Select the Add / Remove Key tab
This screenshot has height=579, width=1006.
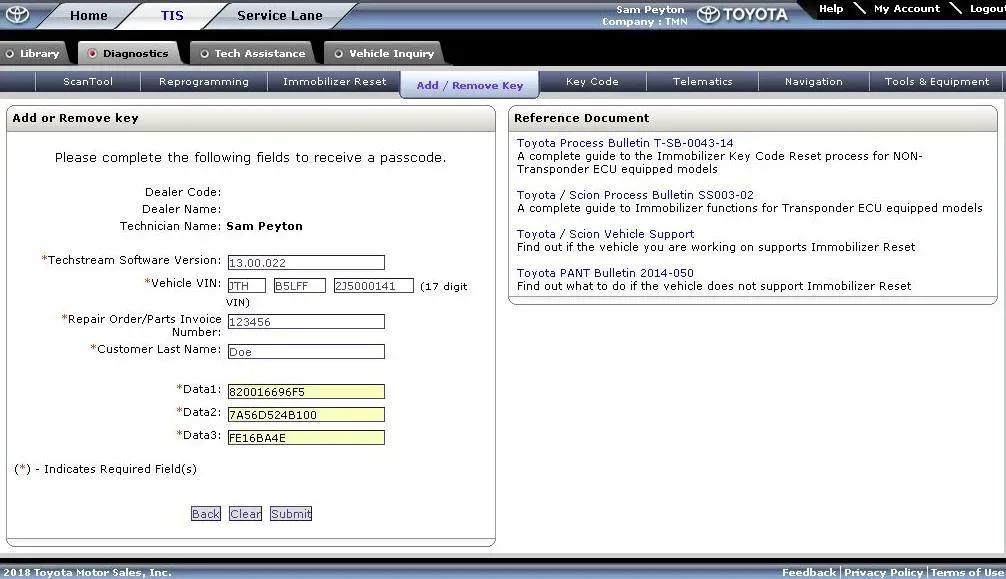[470, 85]
